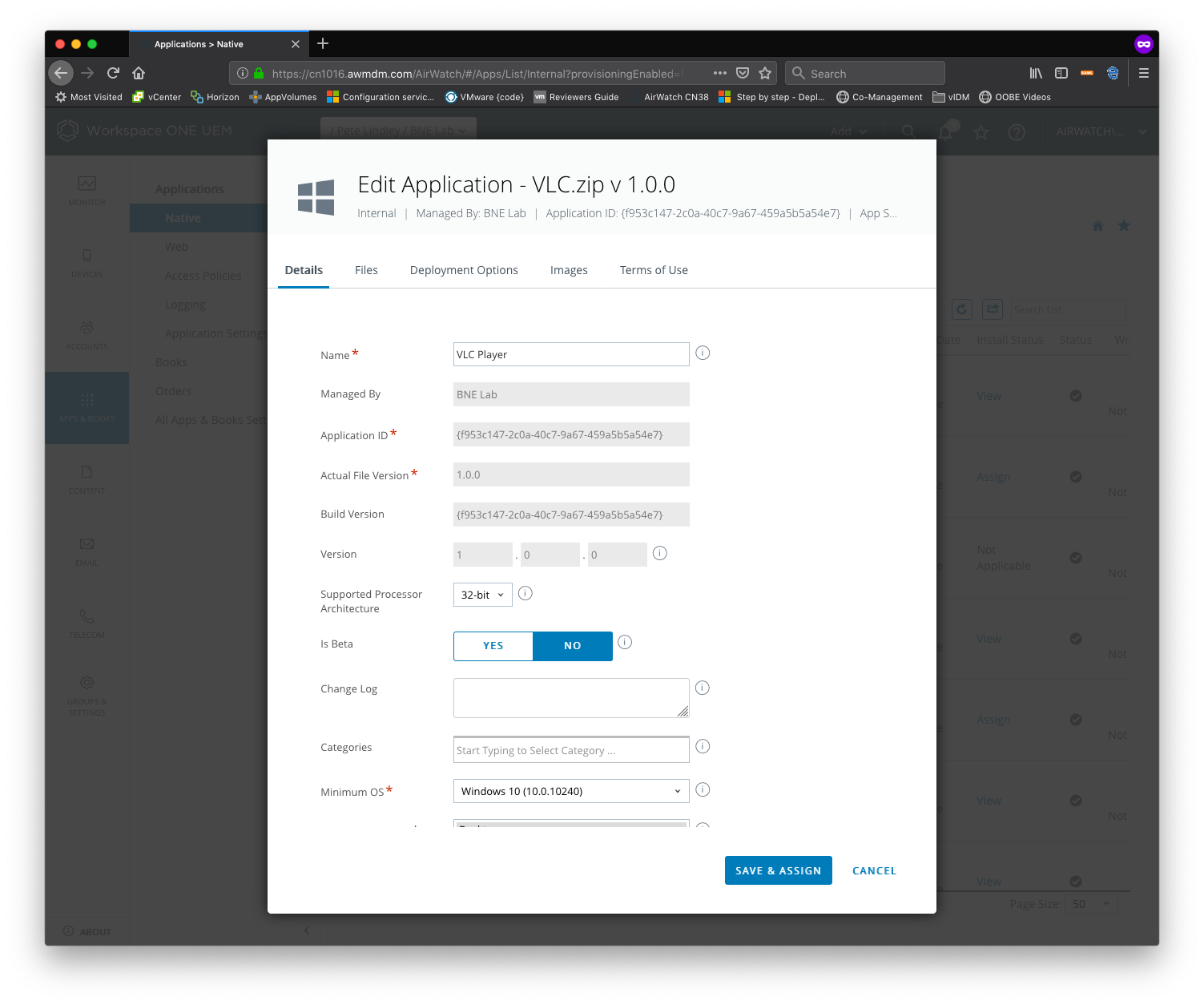Switch to the Files tab
Viewport: 1204px width, 1005px height.
(x=366, y=270)
